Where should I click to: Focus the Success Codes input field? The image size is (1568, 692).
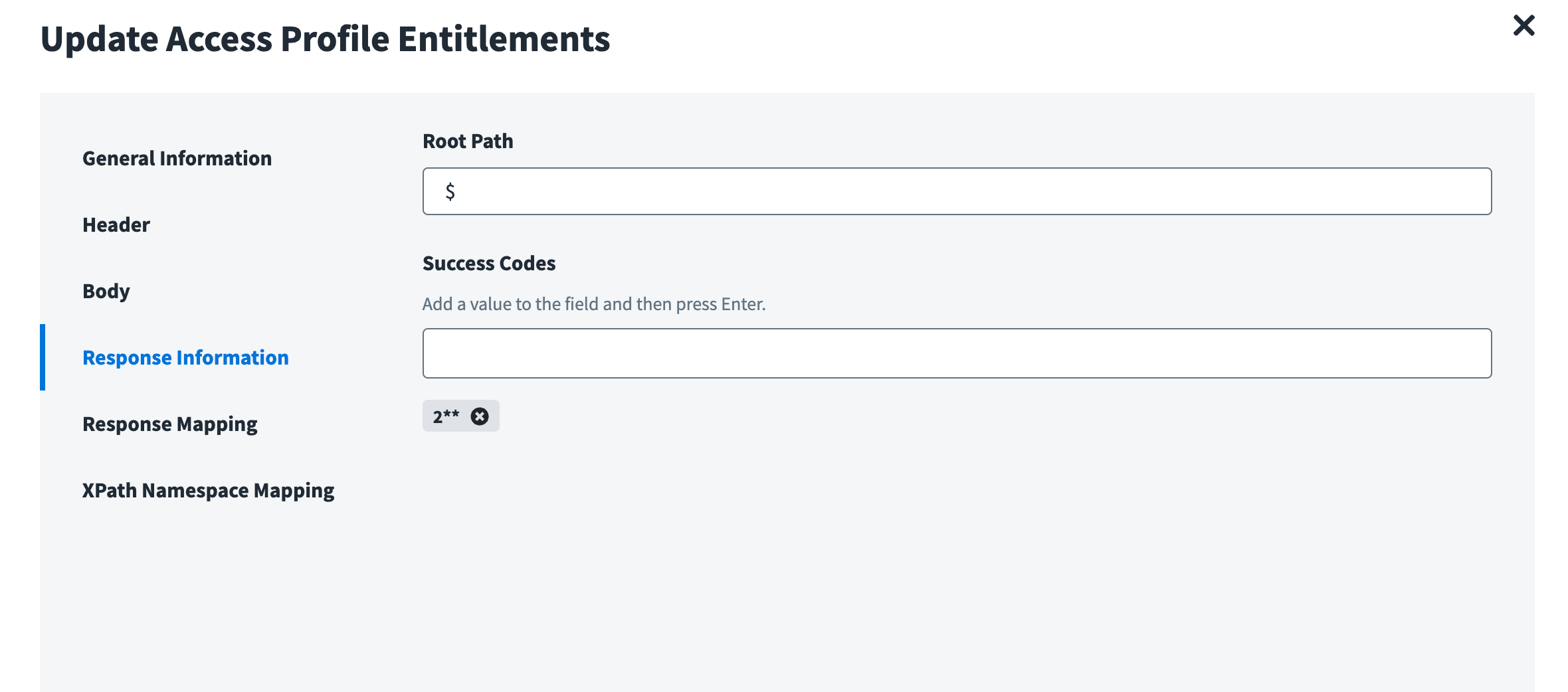click(957, 353)
